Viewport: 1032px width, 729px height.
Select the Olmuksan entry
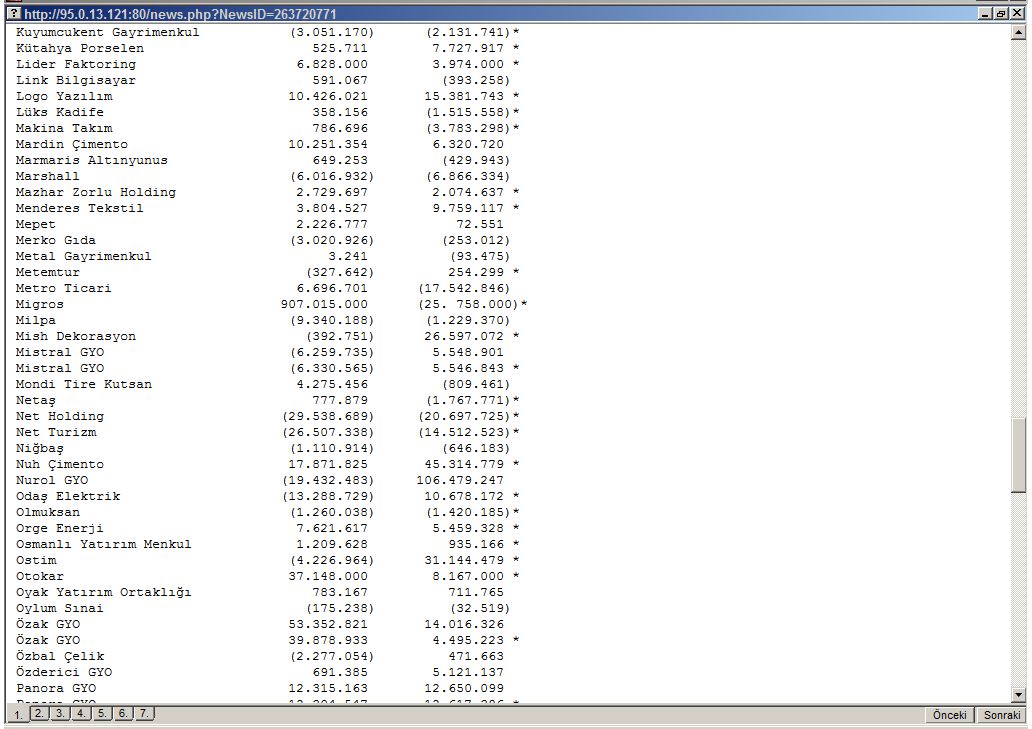[47, 513]
